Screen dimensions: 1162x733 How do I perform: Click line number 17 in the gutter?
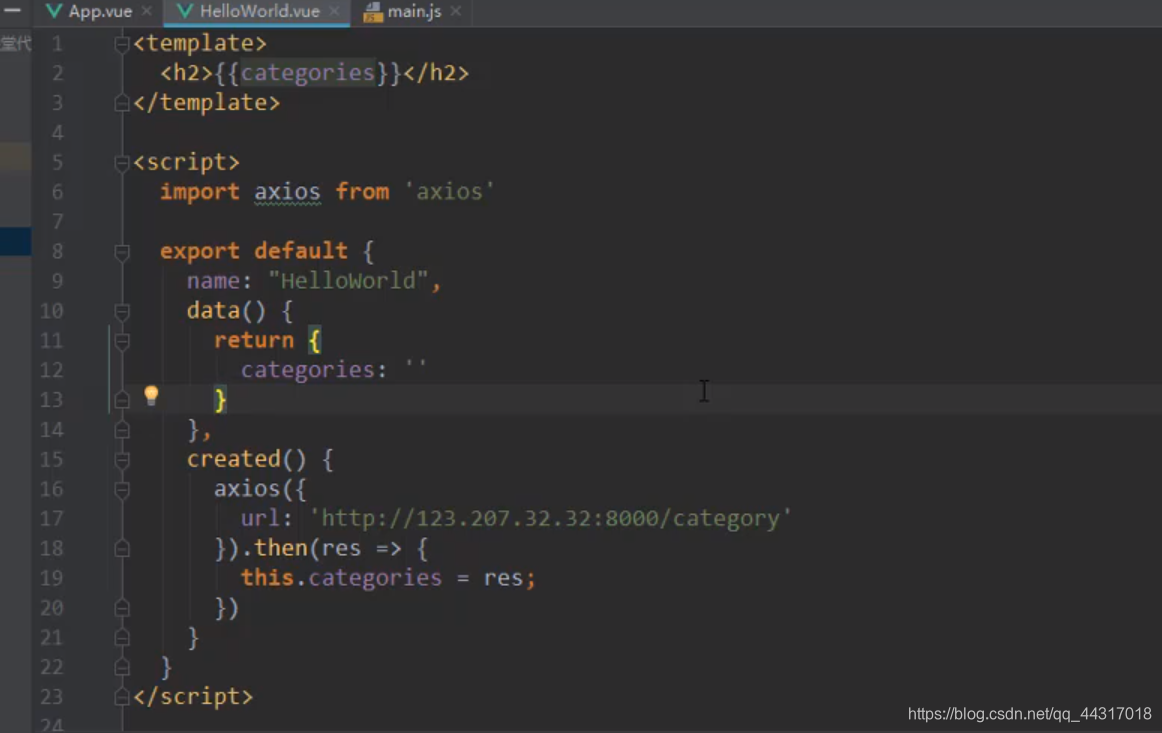click(52, 519)
